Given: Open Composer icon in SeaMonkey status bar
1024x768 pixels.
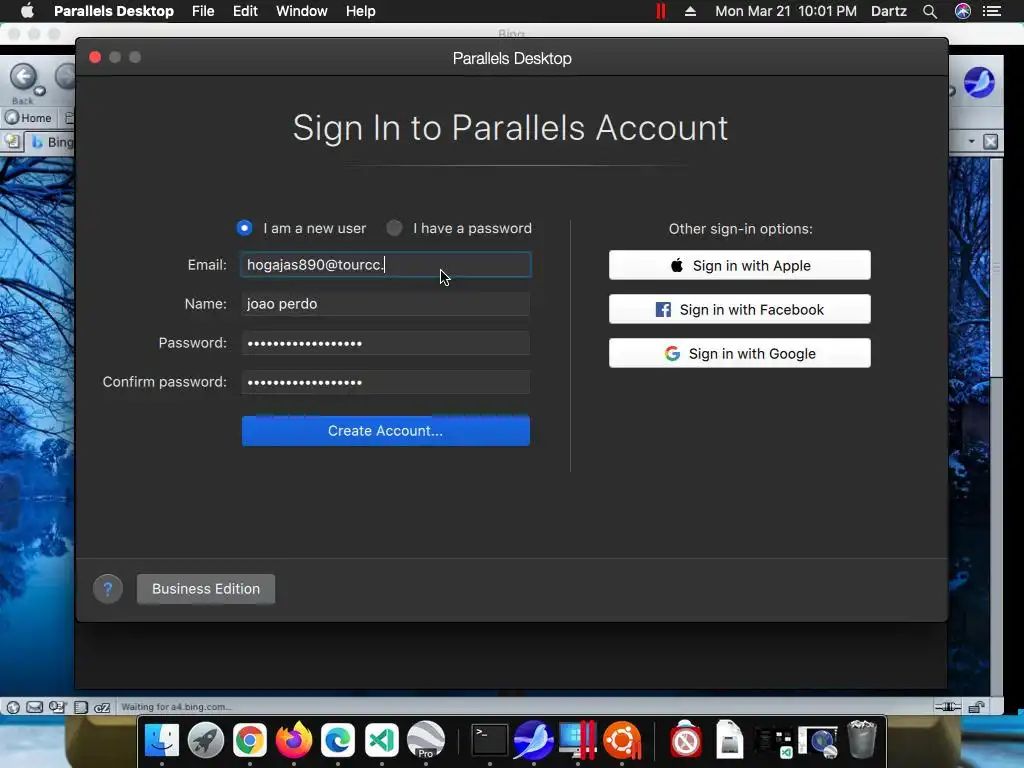Looking at the screenshot, I should 57,707.
